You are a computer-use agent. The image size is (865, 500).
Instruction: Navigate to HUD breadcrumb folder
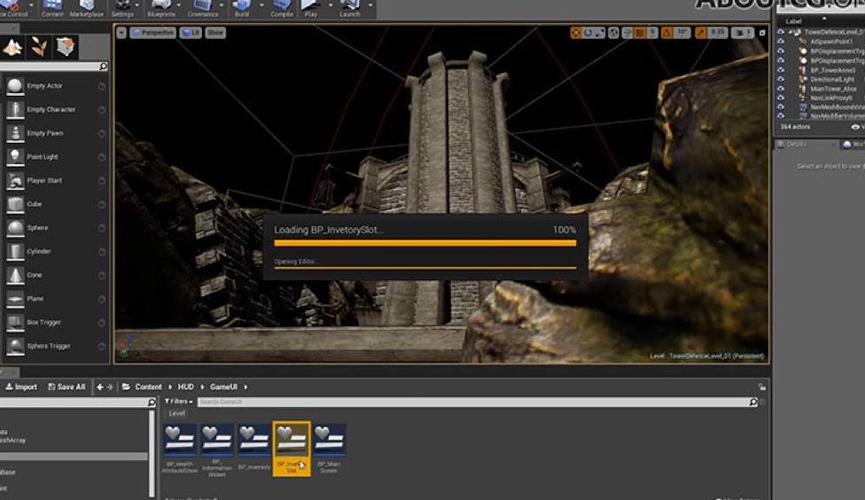(185, 387)
